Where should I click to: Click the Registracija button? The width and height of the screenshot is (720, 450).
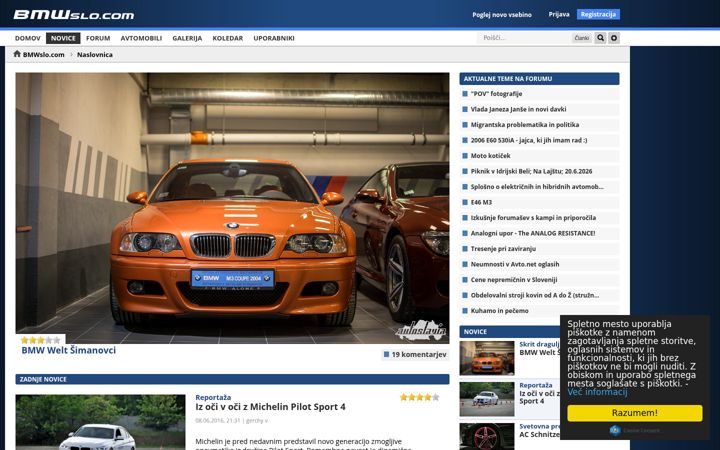[x=598, y=14]
